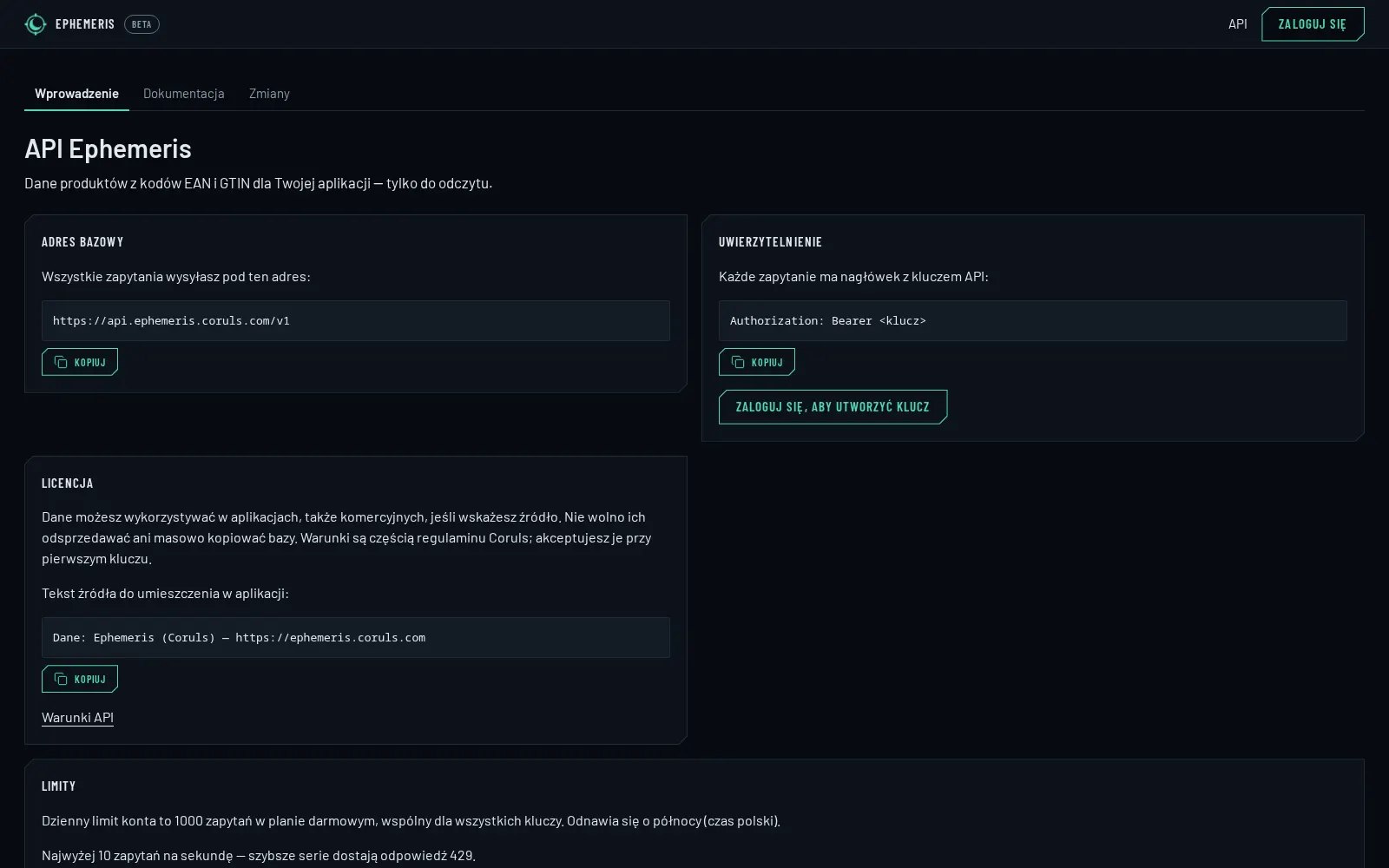Click Zaloguj się, aby utworzyć klucz
Screen dimensions: 1389x868
point(833,407)
